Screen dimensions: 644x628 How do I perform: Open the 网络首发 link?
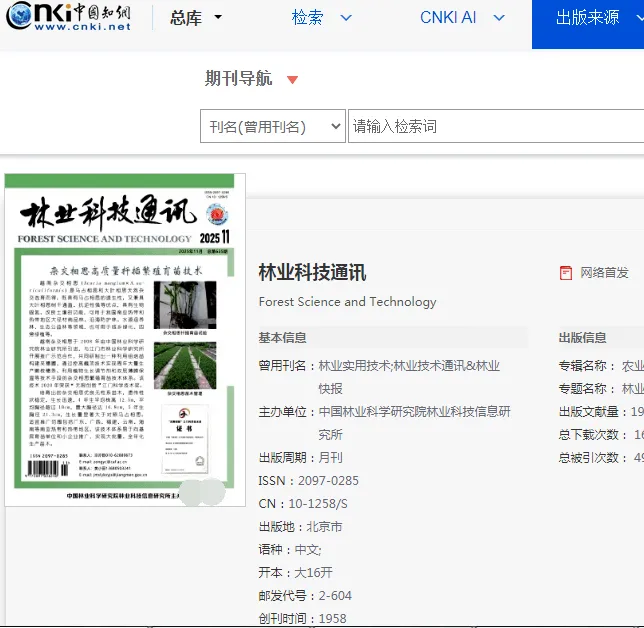pos(604,272)
